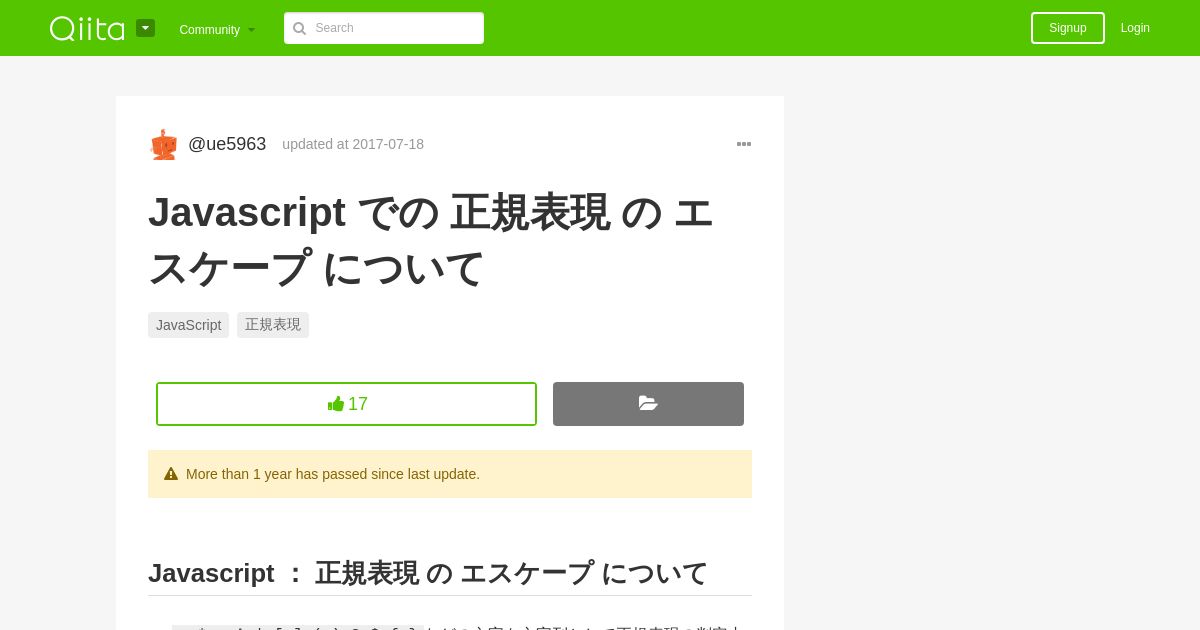
Task: Click the Search input field
Action: (384, 28)
